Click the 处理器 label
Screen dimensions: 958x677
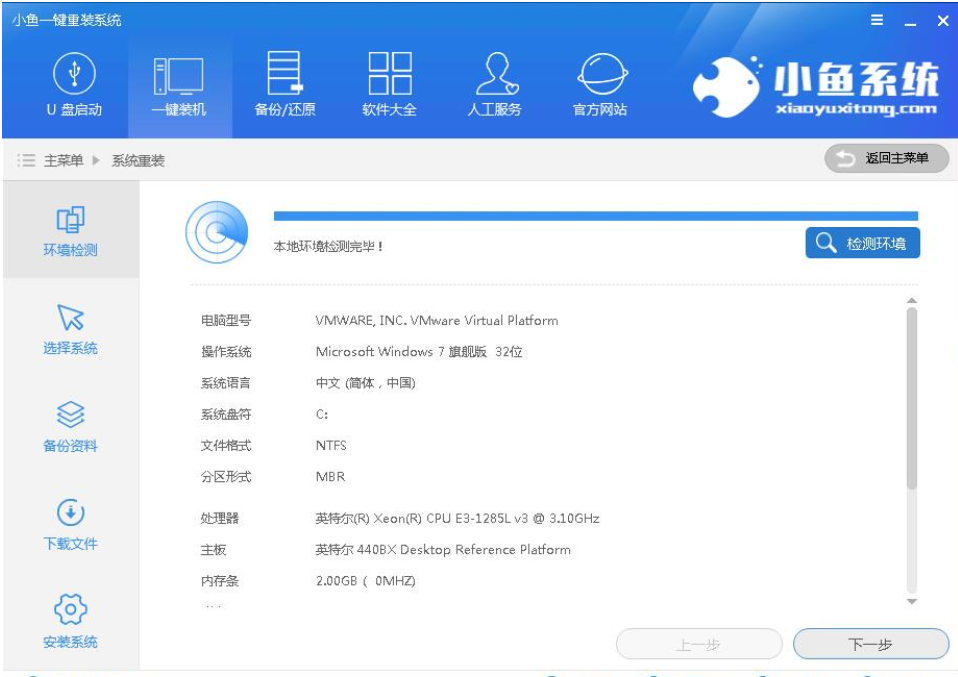pyautogui.click(x=219, y=518)
